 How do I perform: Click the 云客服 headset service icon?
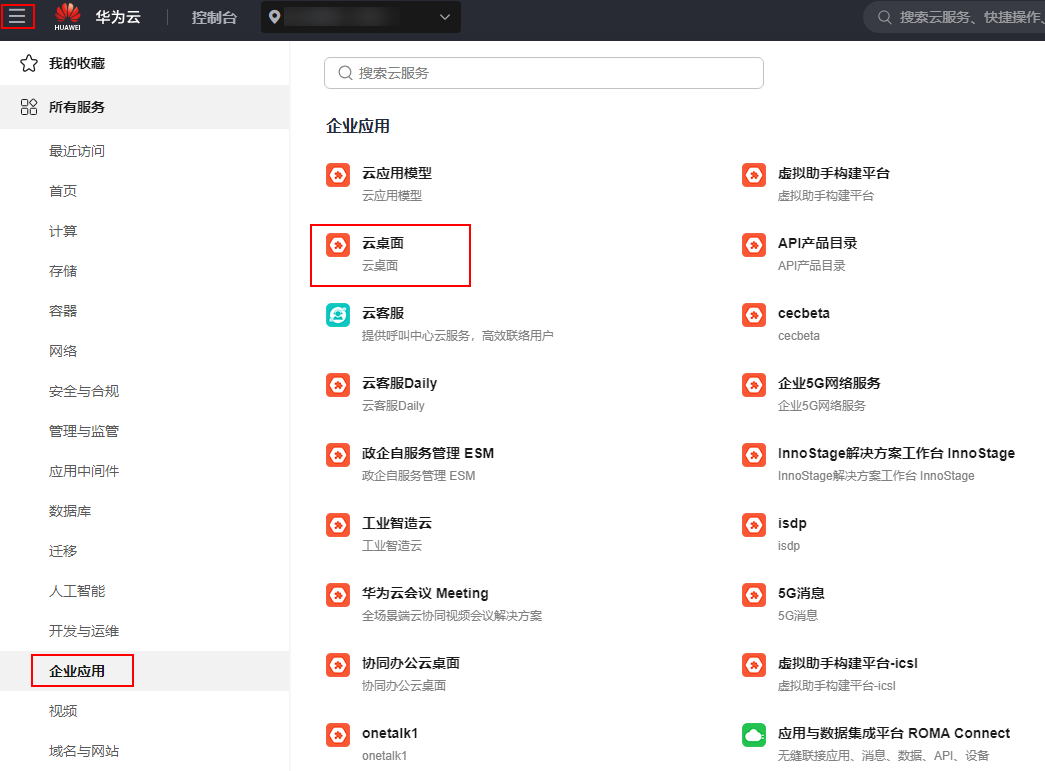tap(338, 315)
